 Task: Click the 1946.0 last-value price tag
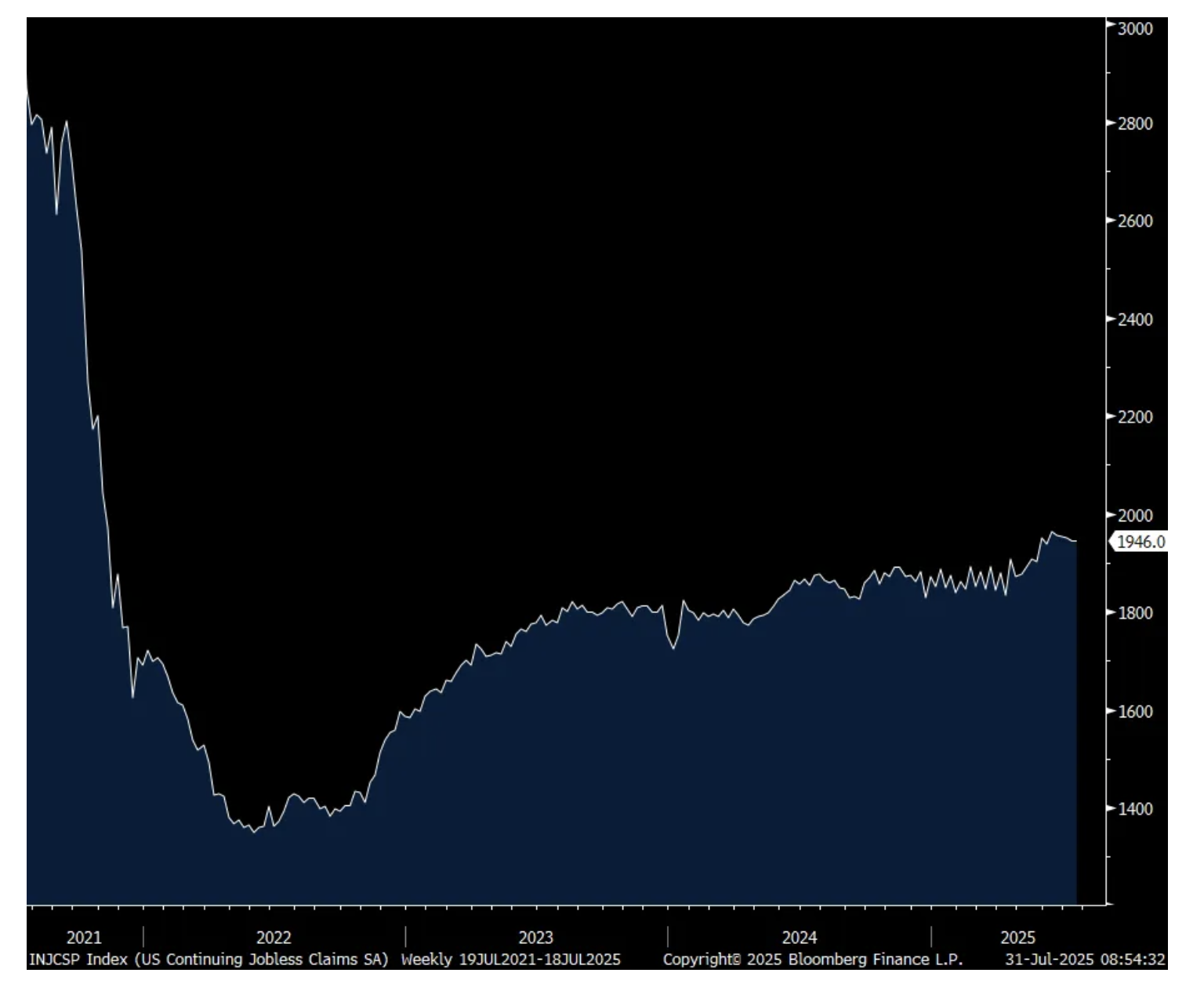1140,542
